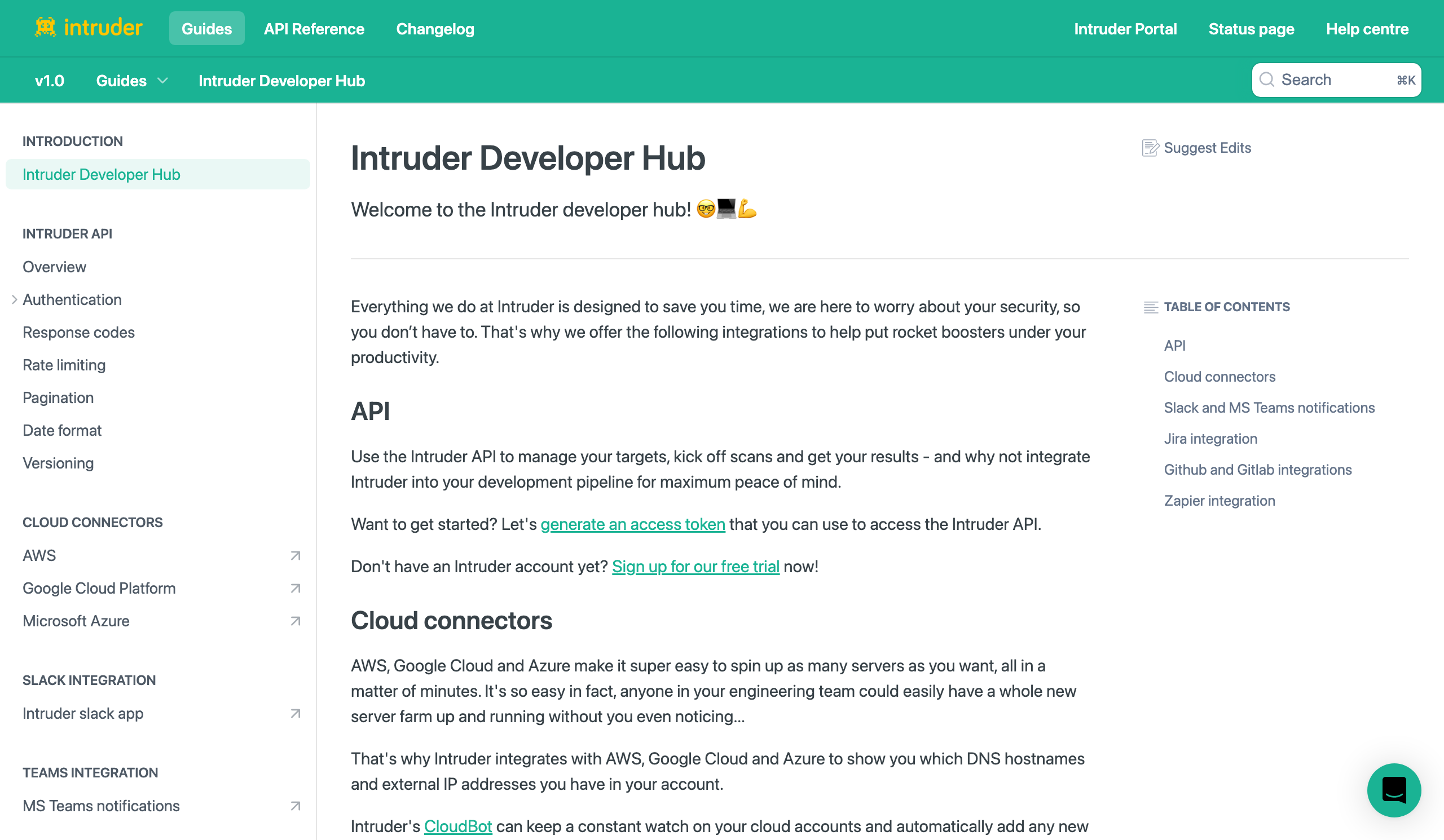
Task: Click the SLACK INTEGRATION sidebar label
Action: tap(89, 680)
